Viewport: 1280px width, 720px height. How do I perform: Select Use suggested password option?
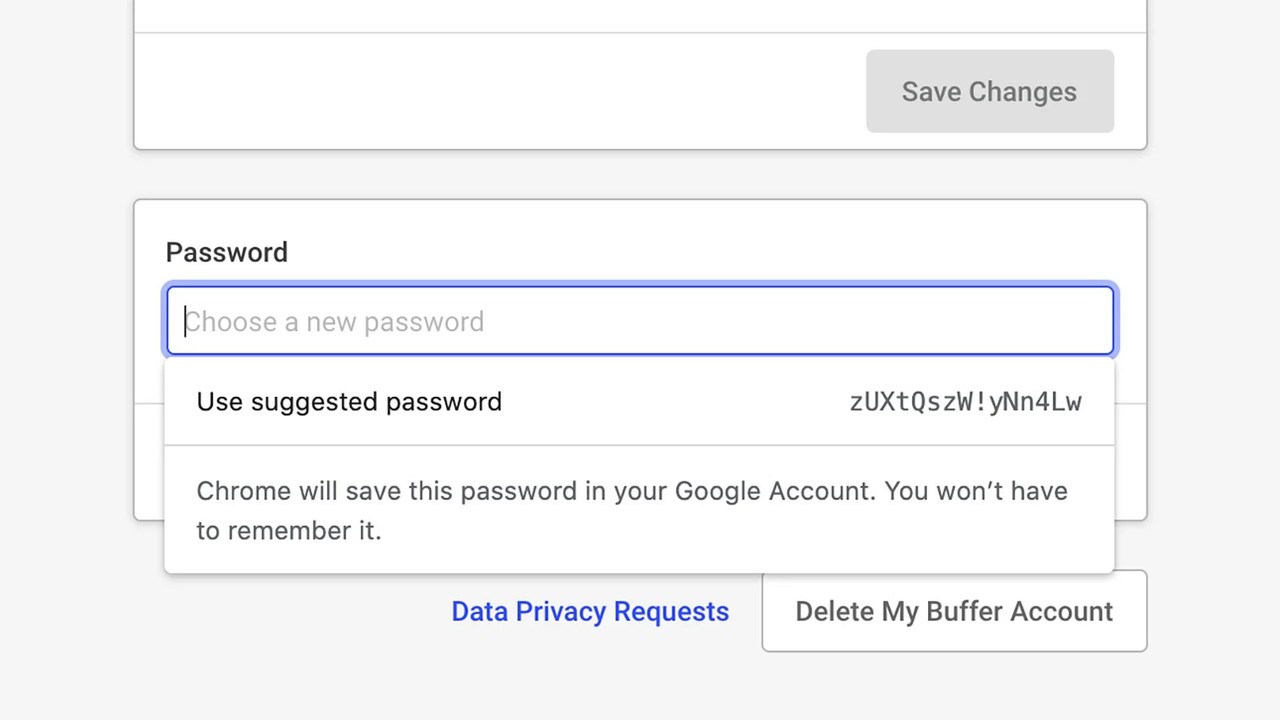point(349,402)
